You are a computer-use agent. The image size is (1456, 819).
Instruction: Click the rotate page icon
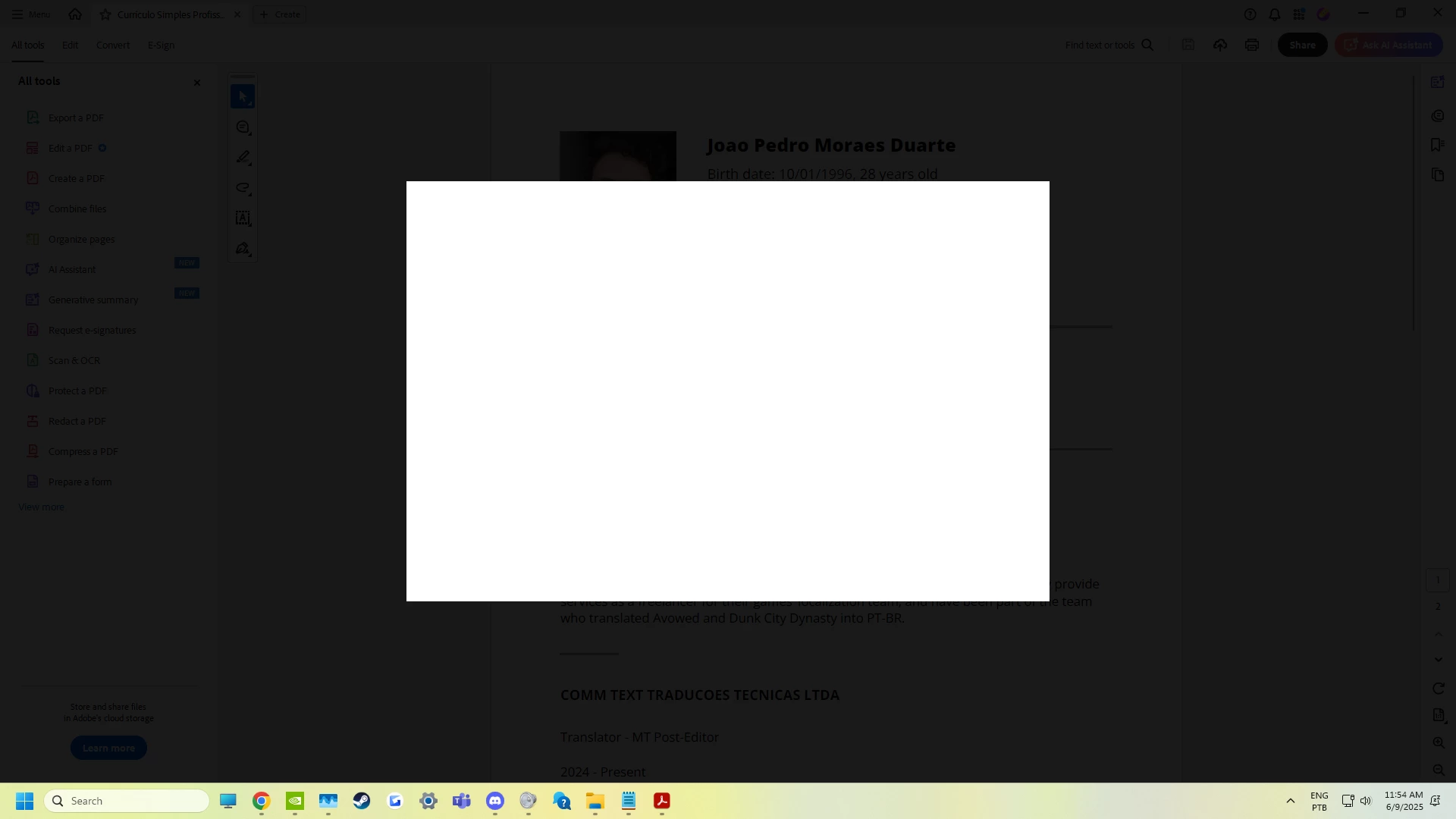coord(1439,689)
